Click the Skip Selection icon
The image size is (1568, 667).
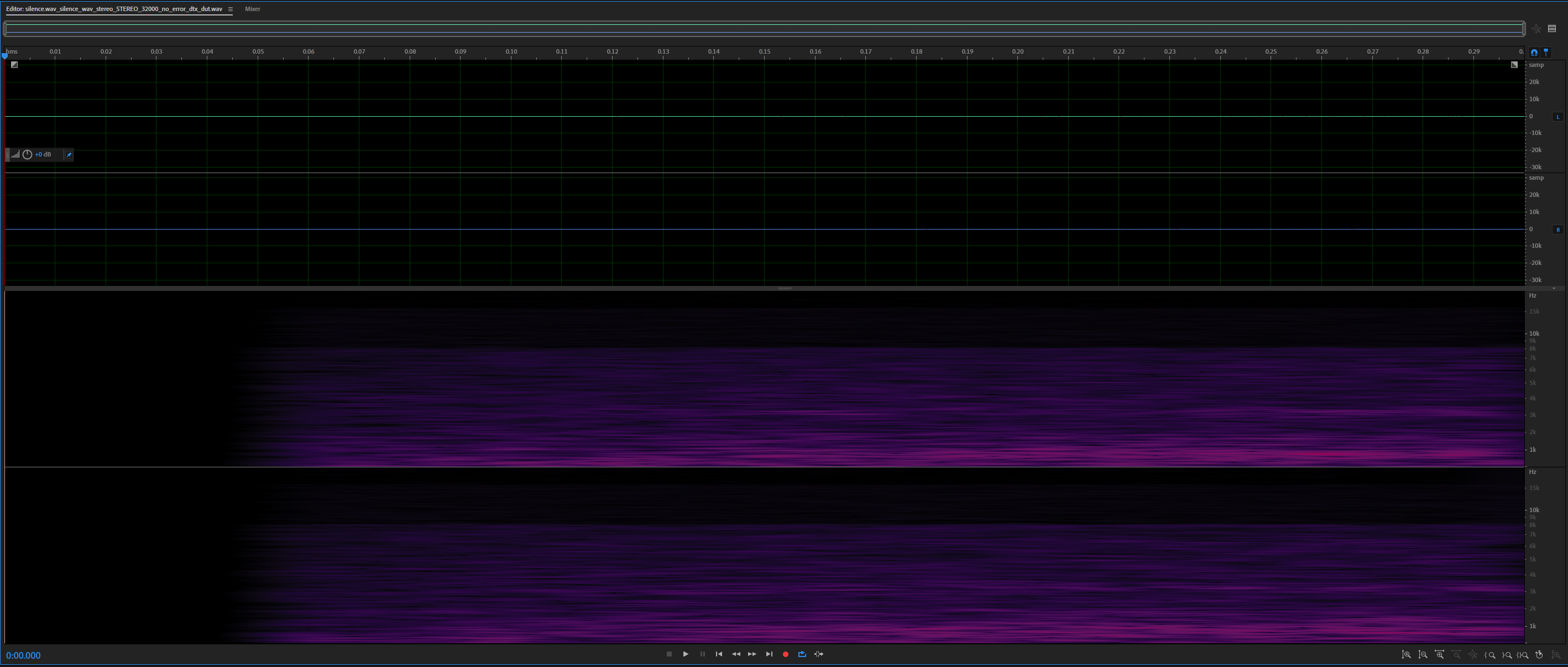click(819, 654)
